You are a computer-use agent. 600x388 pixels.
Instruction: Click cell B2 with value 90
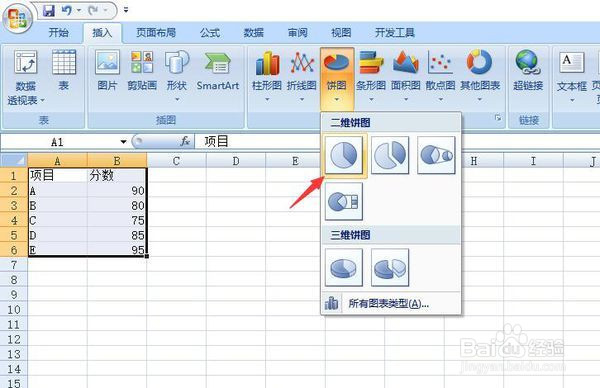pos(117,191)
